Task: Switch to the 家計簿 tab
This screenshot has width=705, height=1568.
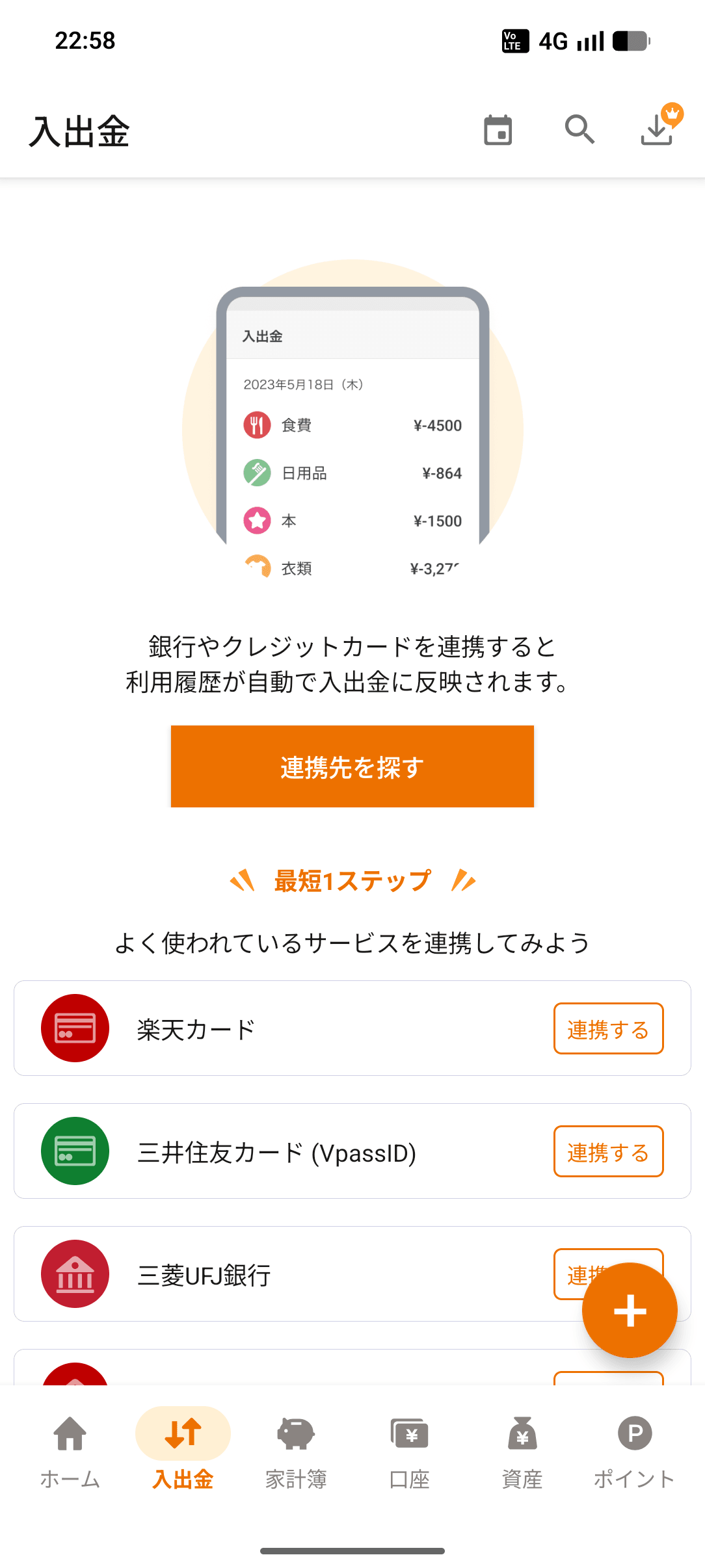Action: pos(296,1450)
